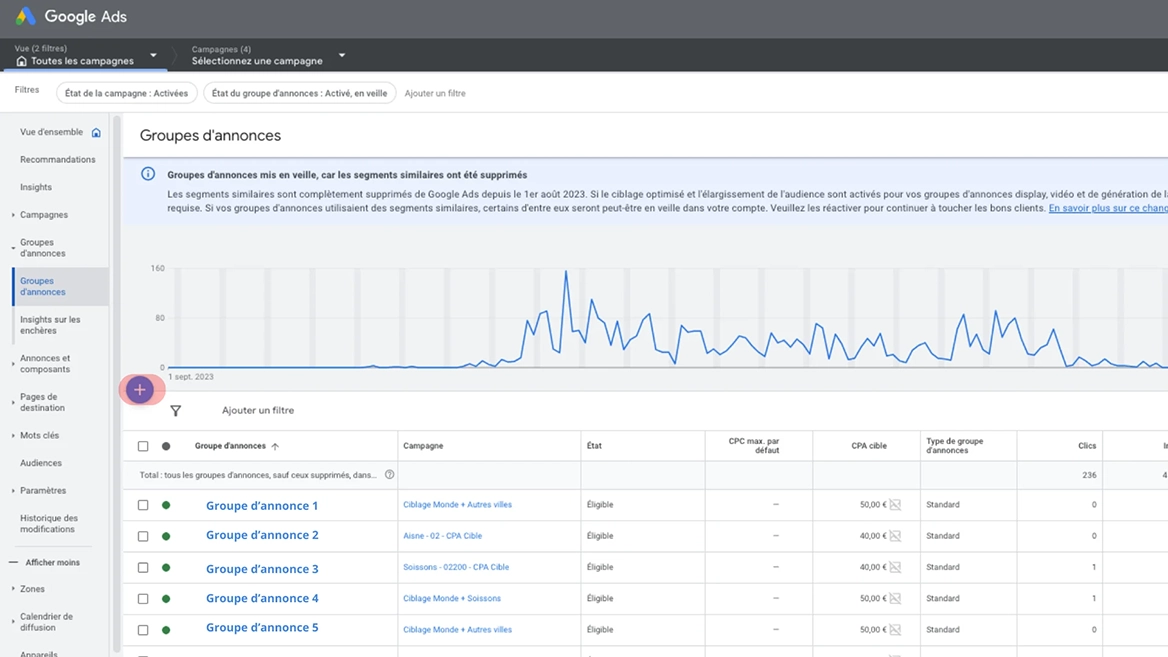Check the box for Groupe d'annonce 5
The width and height of the screenshot is (1168, 657).
pyautogui.click(x=143, y=630)
